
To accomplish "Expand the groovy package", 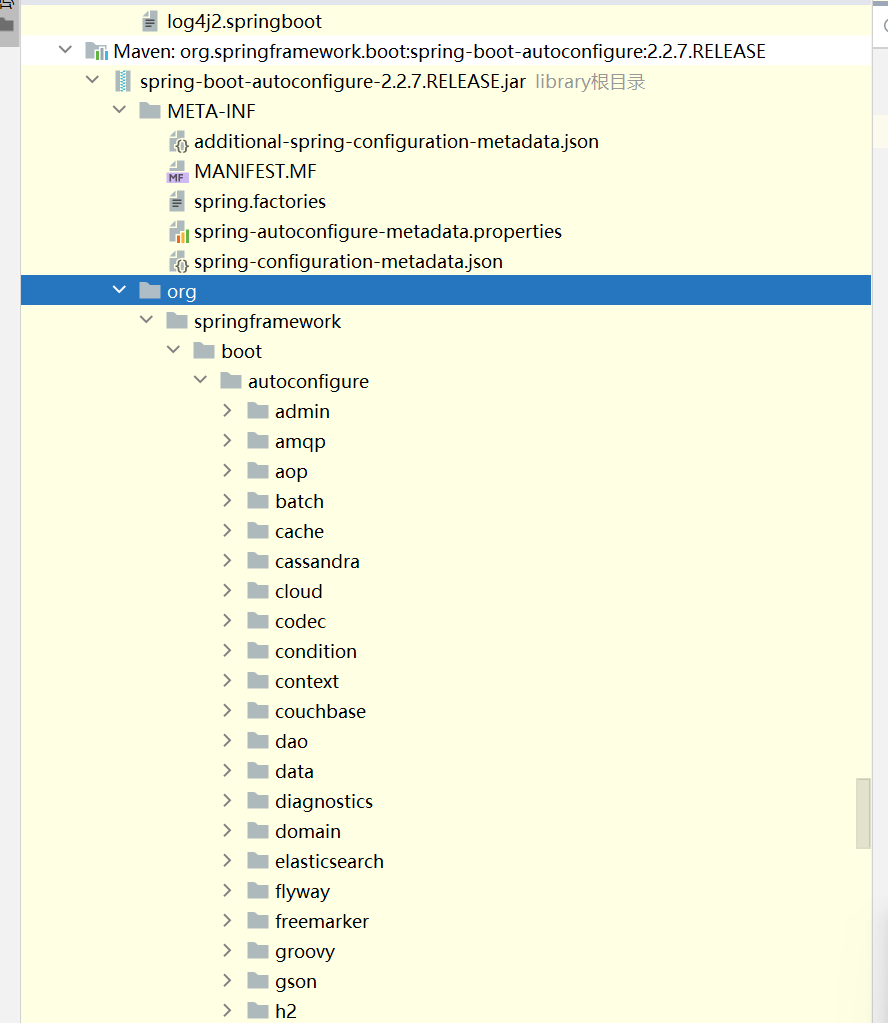I will [227, 951].
